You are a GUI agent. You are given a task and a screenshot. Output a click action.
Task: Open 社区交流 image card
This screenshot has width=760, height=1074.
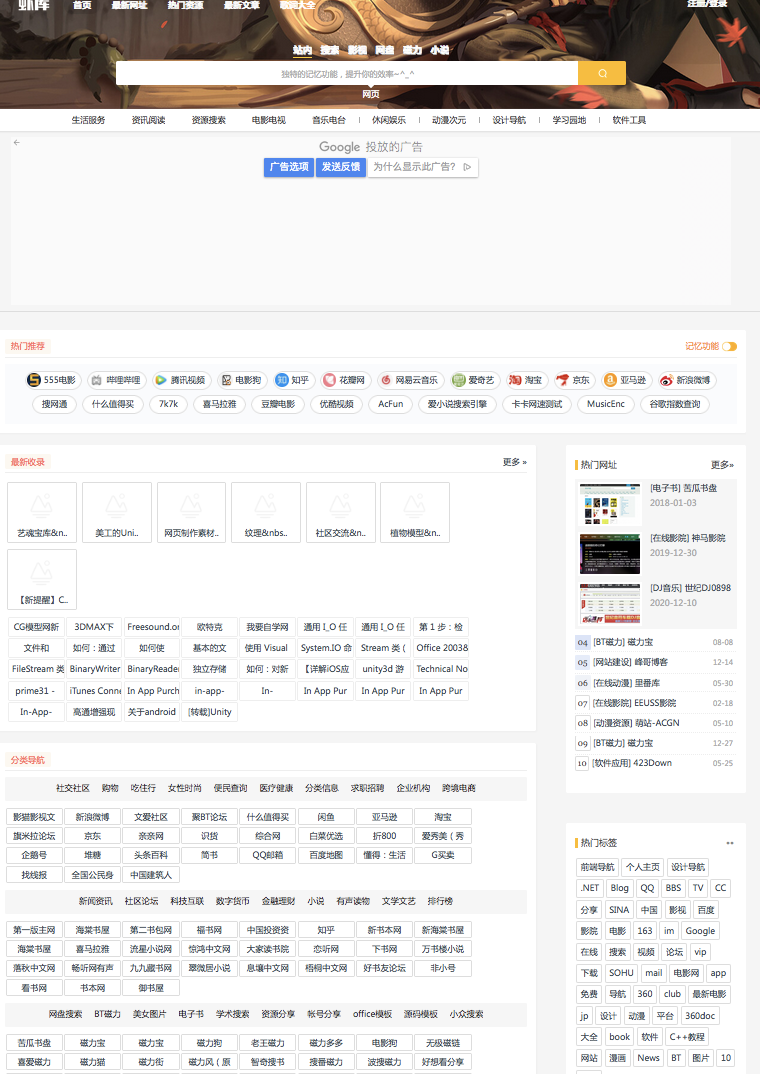[x=341, y=512]
